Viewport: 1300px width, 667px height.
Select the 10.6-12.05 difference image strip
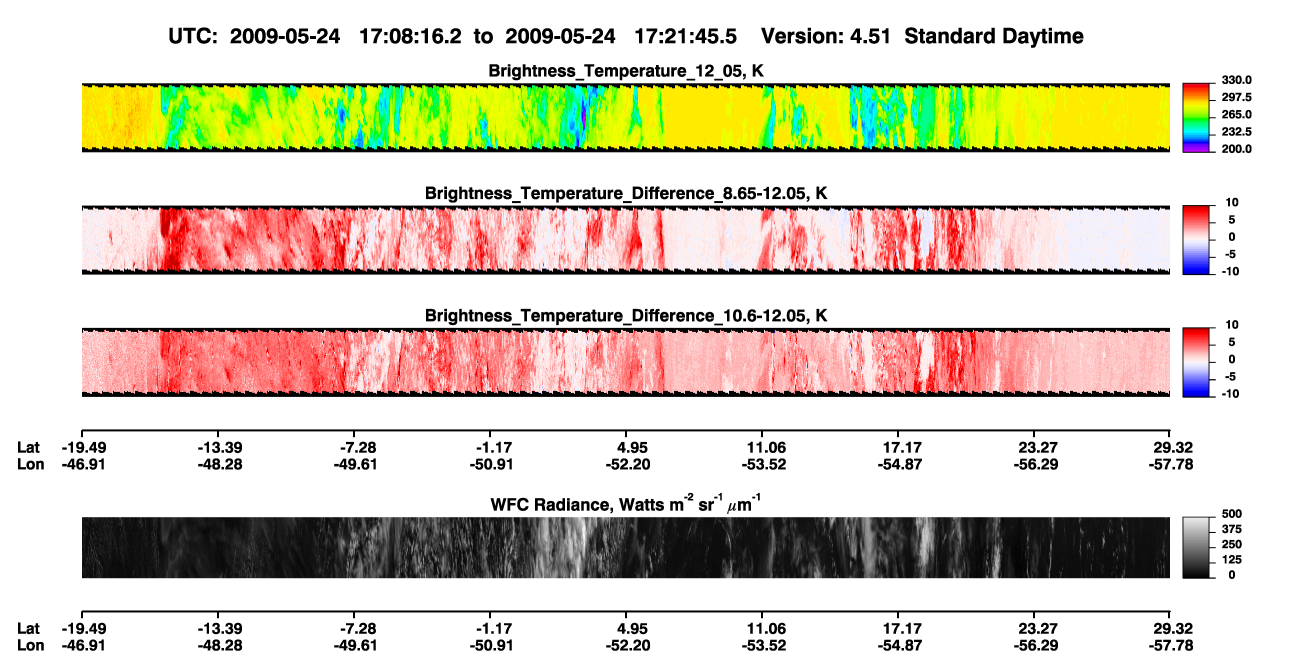tap(626, 363)
